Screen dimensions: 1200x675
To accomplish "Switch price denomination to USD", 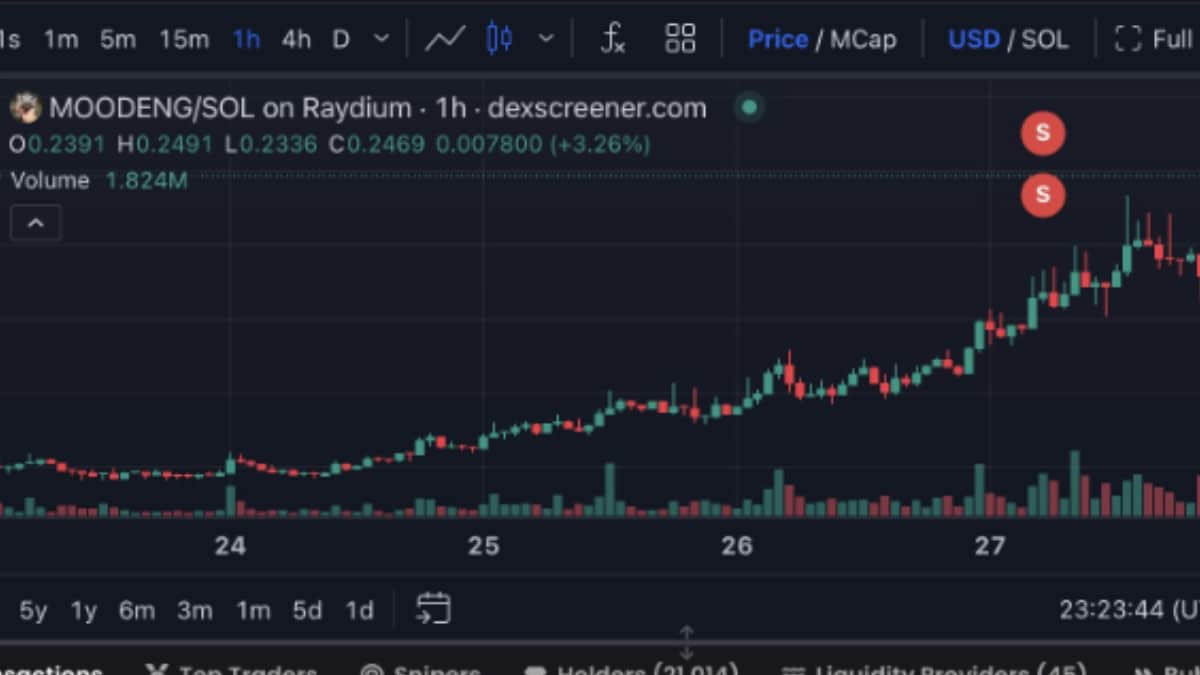I will [973, 39].
